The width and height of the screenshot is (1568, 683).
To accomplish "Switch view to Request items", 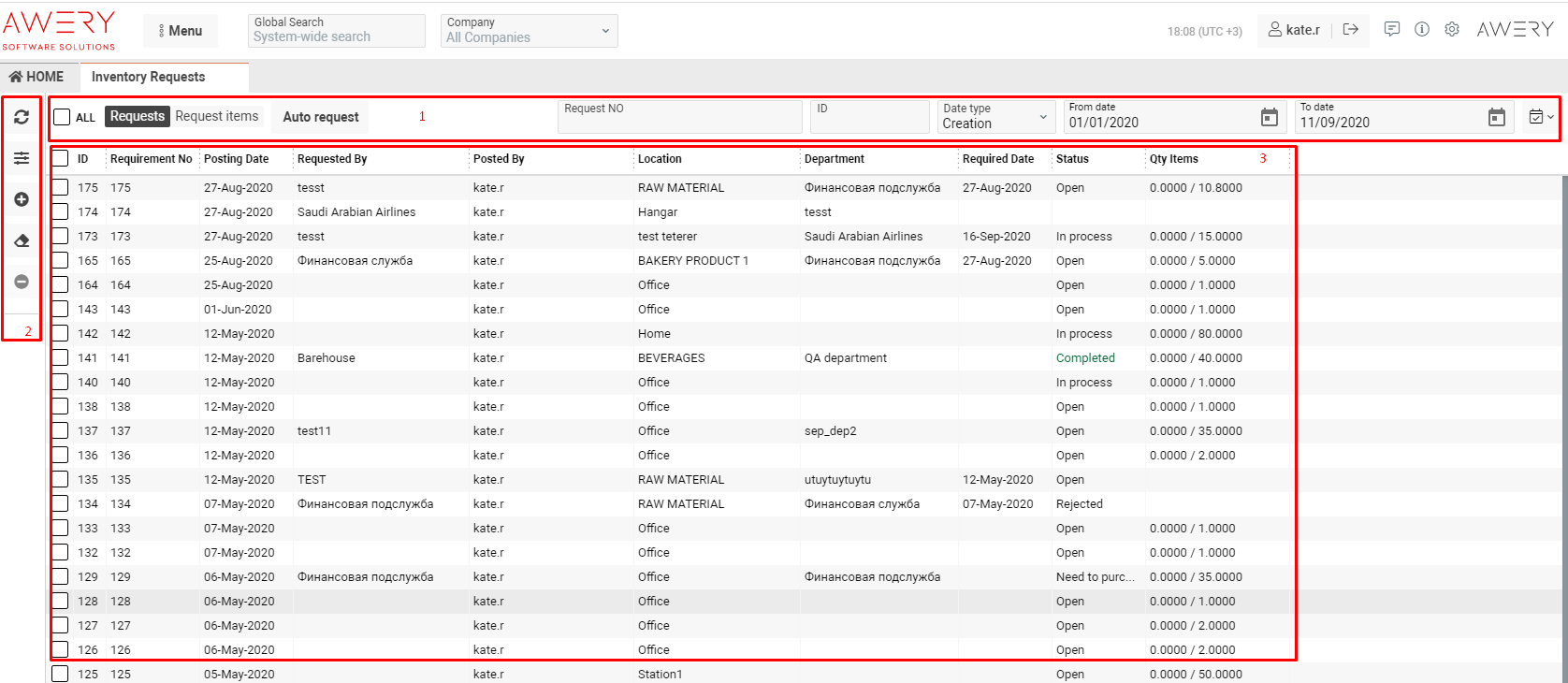I will coord(216,116).
